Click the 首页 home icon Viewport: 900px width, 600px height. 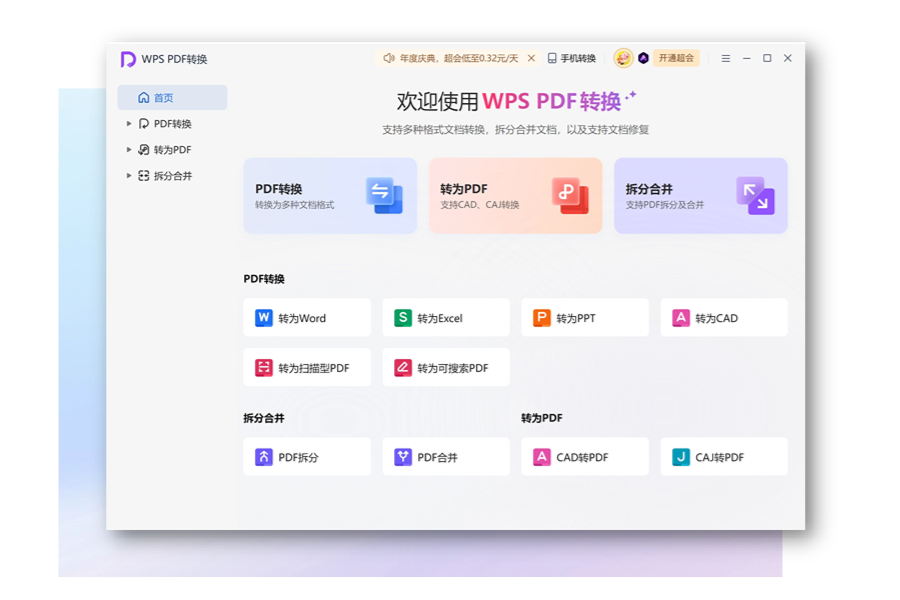(x=143, y=98)
